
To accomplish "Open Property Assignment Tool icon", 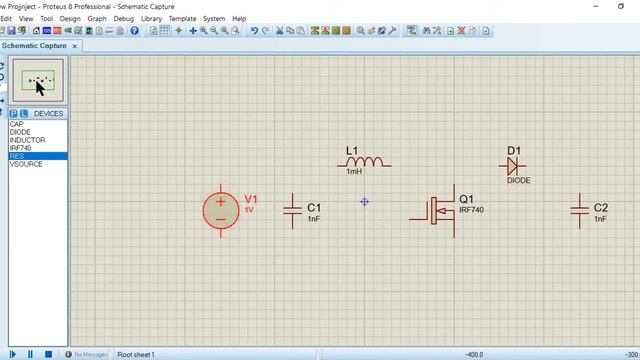I will click(437, 31).
